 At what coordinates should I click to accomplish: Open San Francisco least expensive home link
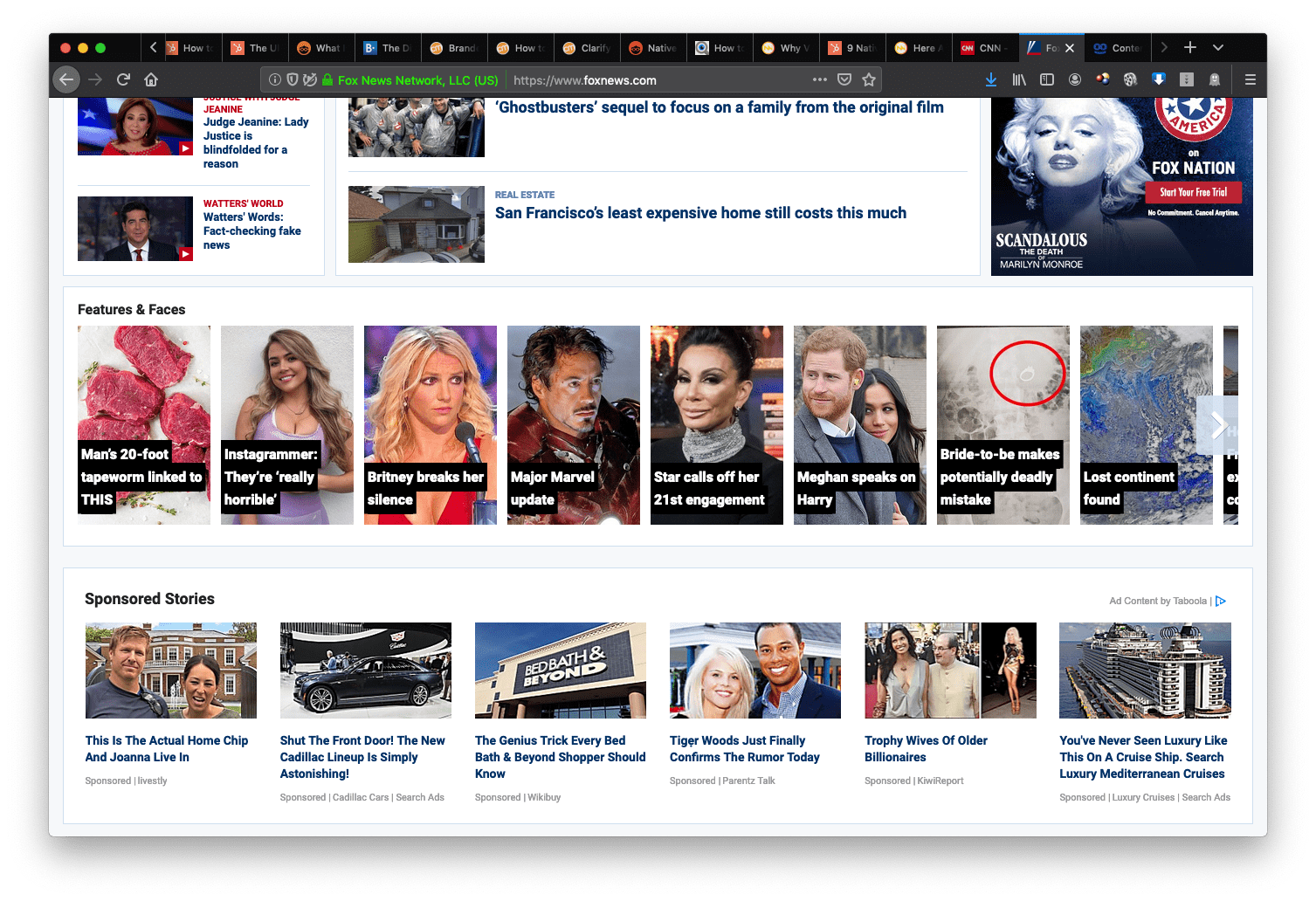[700, 213]
